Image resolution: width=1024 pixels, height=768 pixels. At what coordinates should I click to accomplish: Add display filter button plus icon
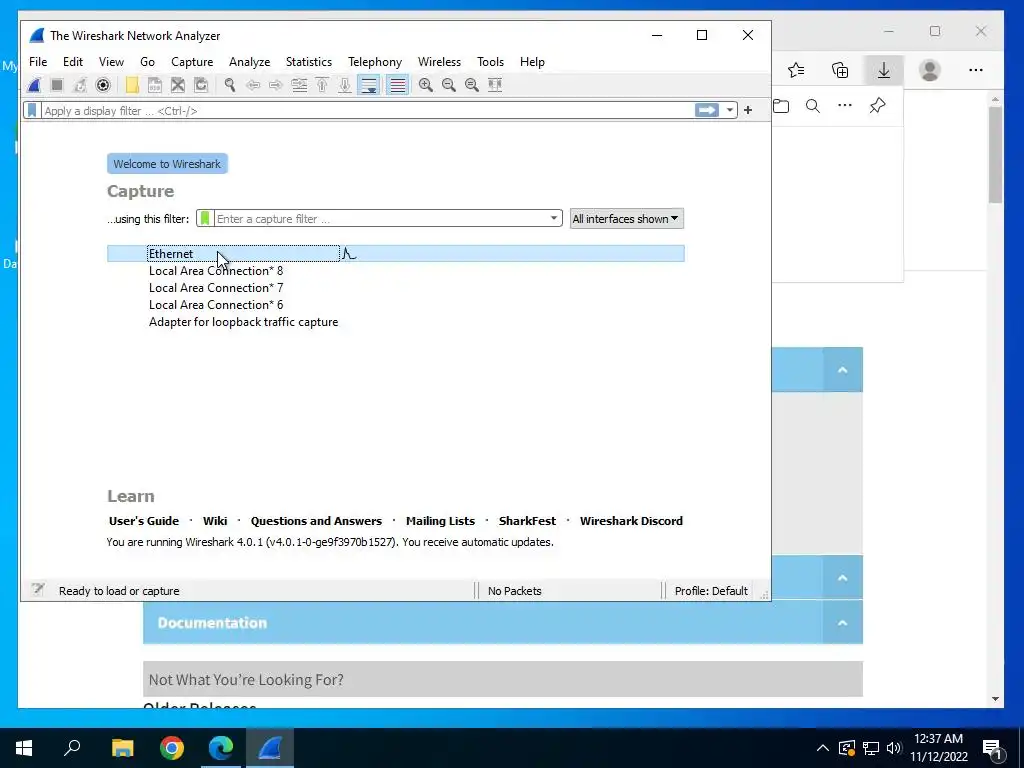(748, 110)
